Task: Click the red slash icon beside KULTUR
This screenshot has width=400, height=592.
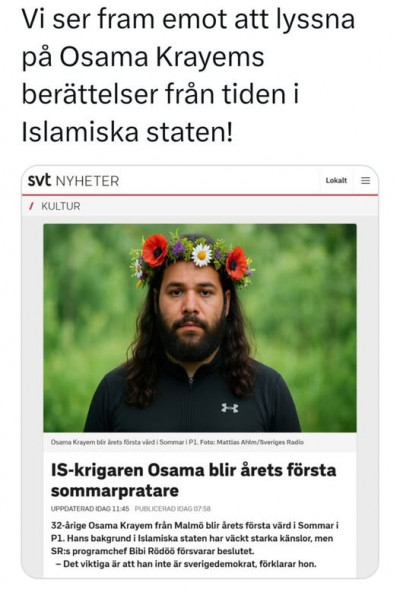Action: 32,206
